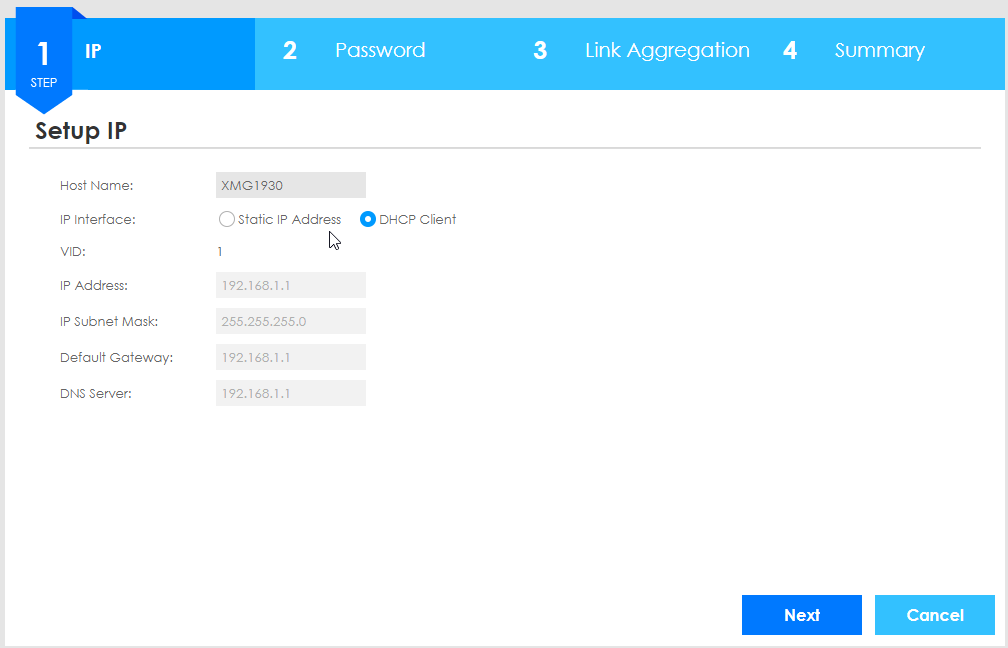Switch to the IP step tab
This screenshot has height=648, width=1008.
pyautogui.click(x=93, y=51)
